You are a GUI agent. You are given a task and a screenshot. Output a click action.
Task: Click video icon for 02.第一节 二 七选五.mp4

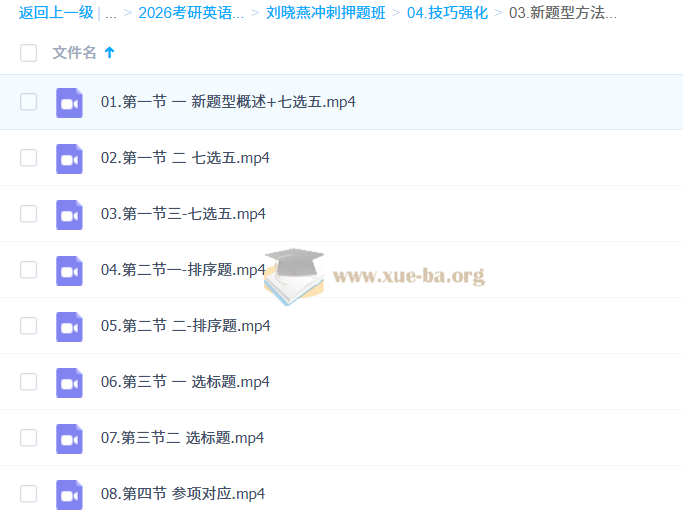tap(69, 158)
